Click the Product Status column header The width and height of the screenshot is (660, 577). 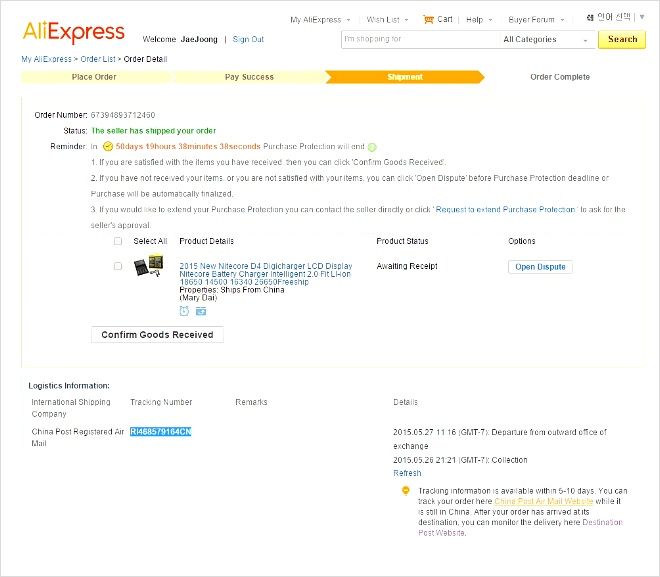pos(402,241)
